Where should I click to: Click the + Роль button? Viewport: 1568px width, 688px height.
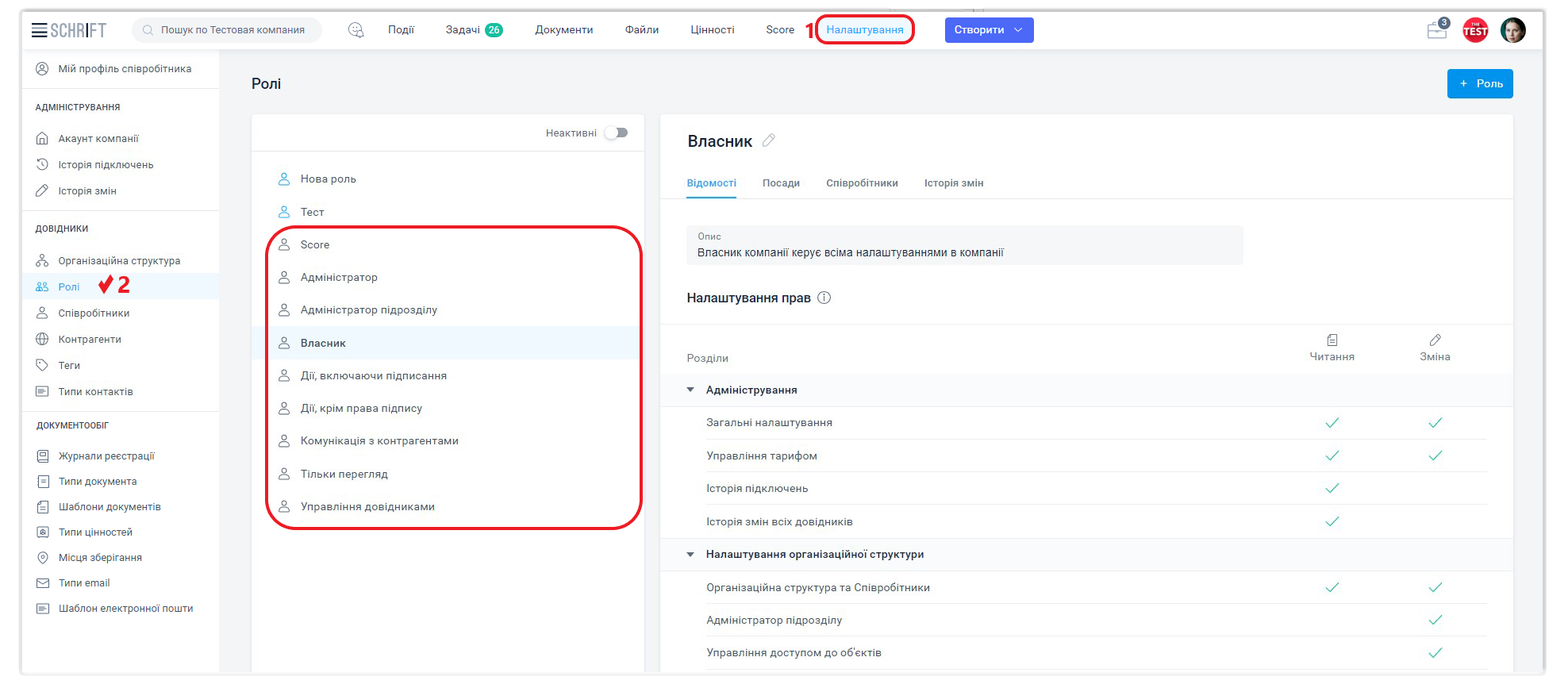click(1479, 83)
